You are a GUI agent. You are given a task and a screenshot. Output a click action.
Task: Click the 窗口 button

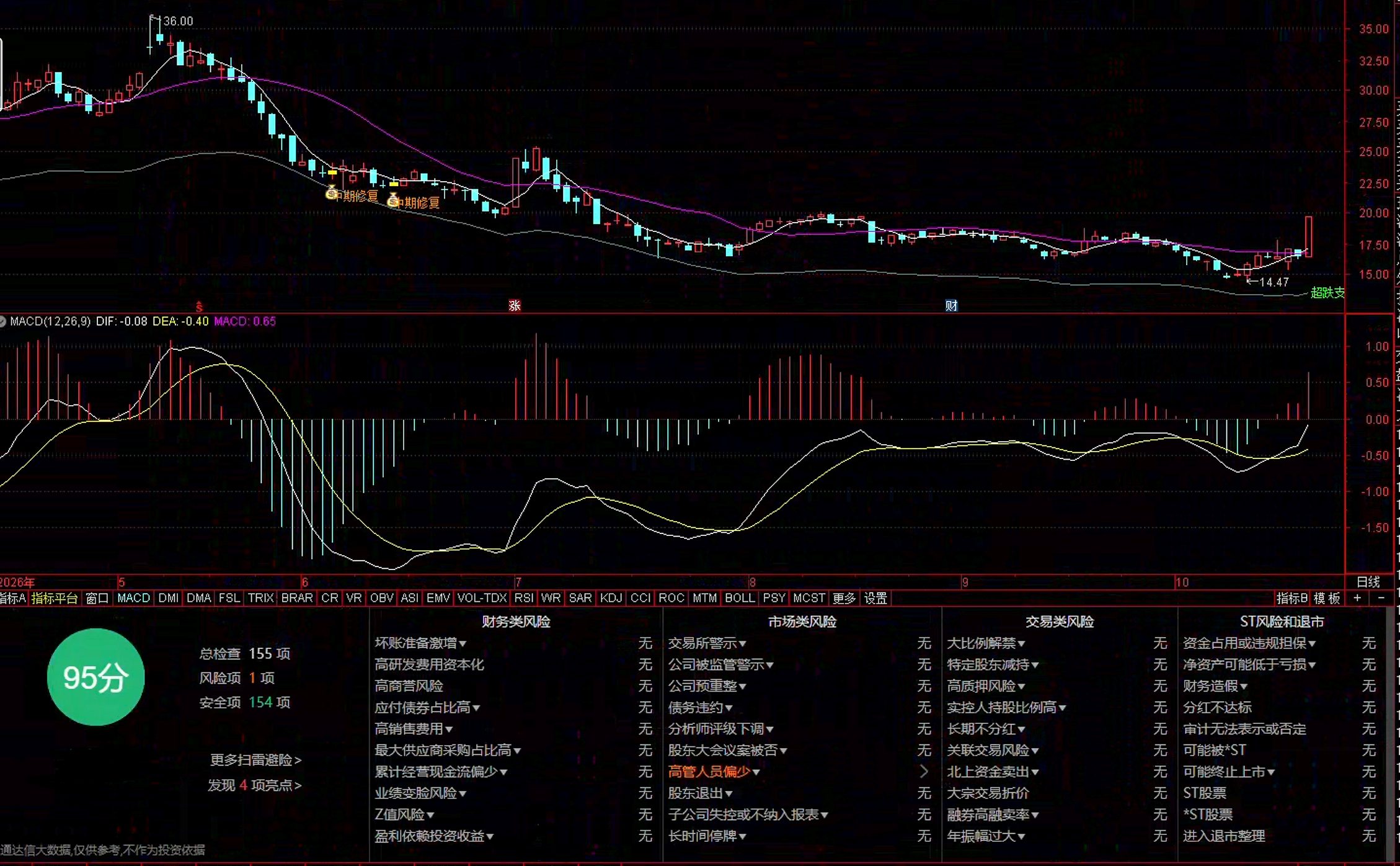click(x=97, y=598)
